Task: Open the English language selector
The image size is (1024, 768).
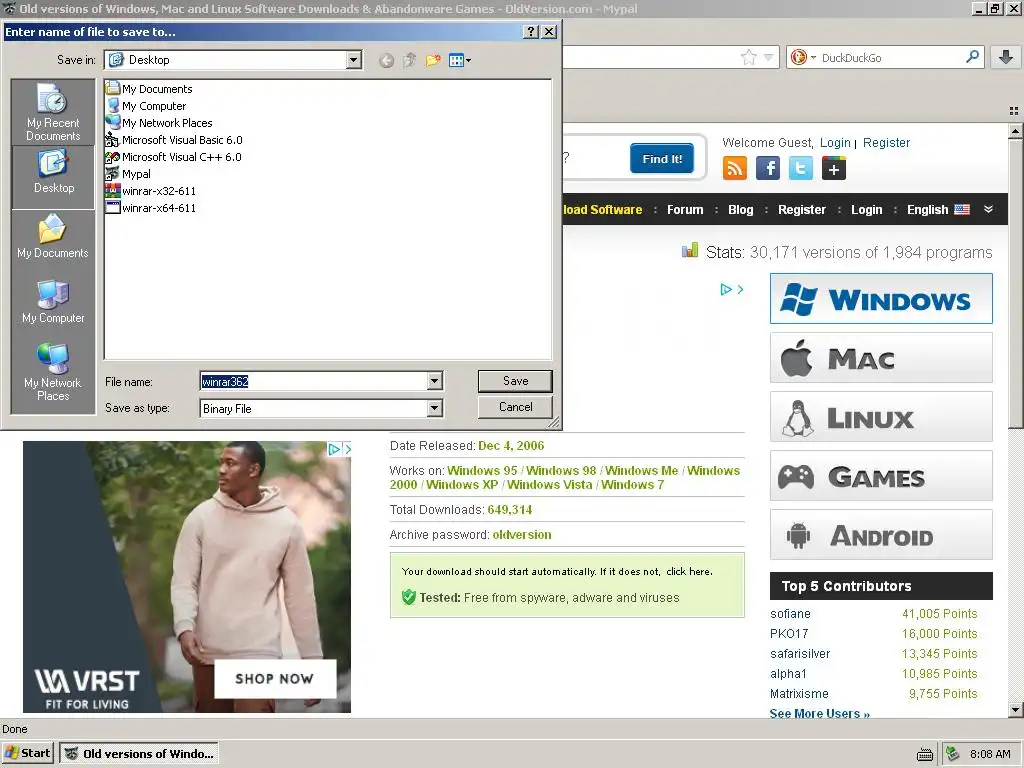Action: [938, 210]
